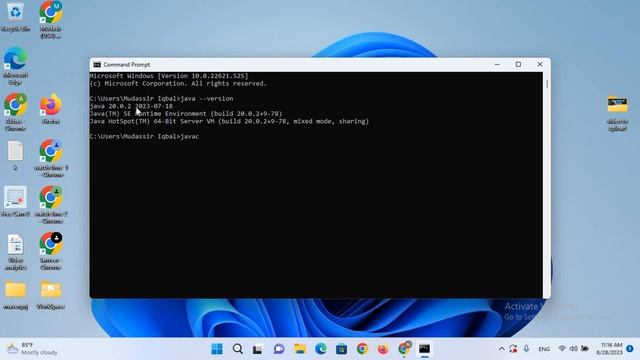The width and height of the screenshot is (640, 360).
Task: Open the videos to upload folder
Action: click(x=617, y=113)
